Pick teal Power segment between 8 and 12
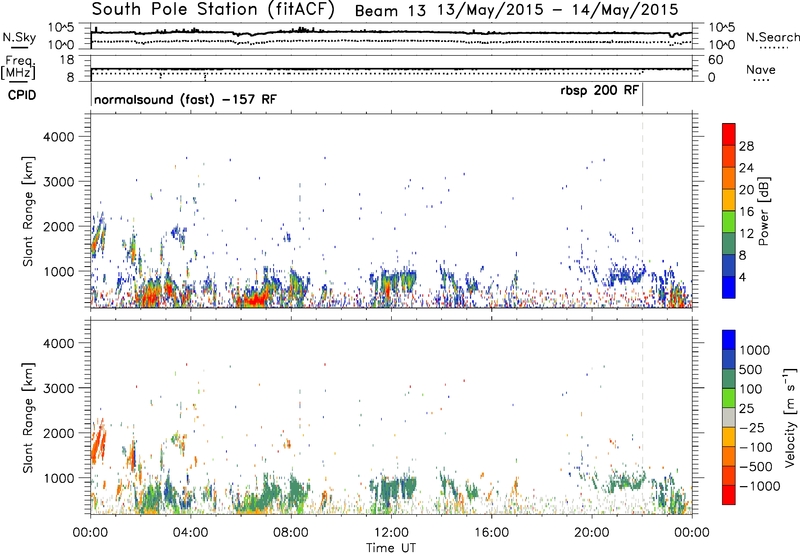Screen dimensions: 800x554 [729, 243]
